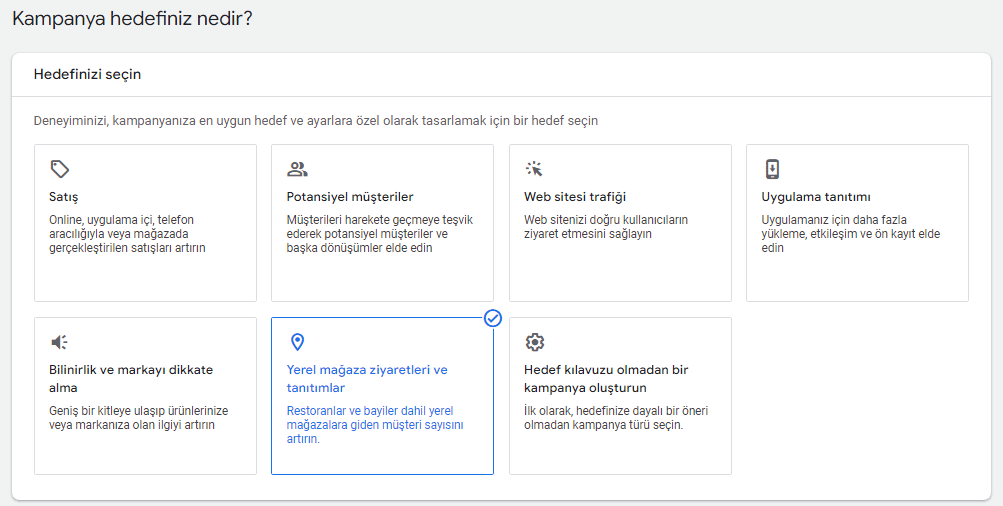Image resolution: width=1003 pixels, height=506 pixels.
Task: Select Hedef kılavuzu olmadan bir kampanya oluşturun
Action: 606,379
